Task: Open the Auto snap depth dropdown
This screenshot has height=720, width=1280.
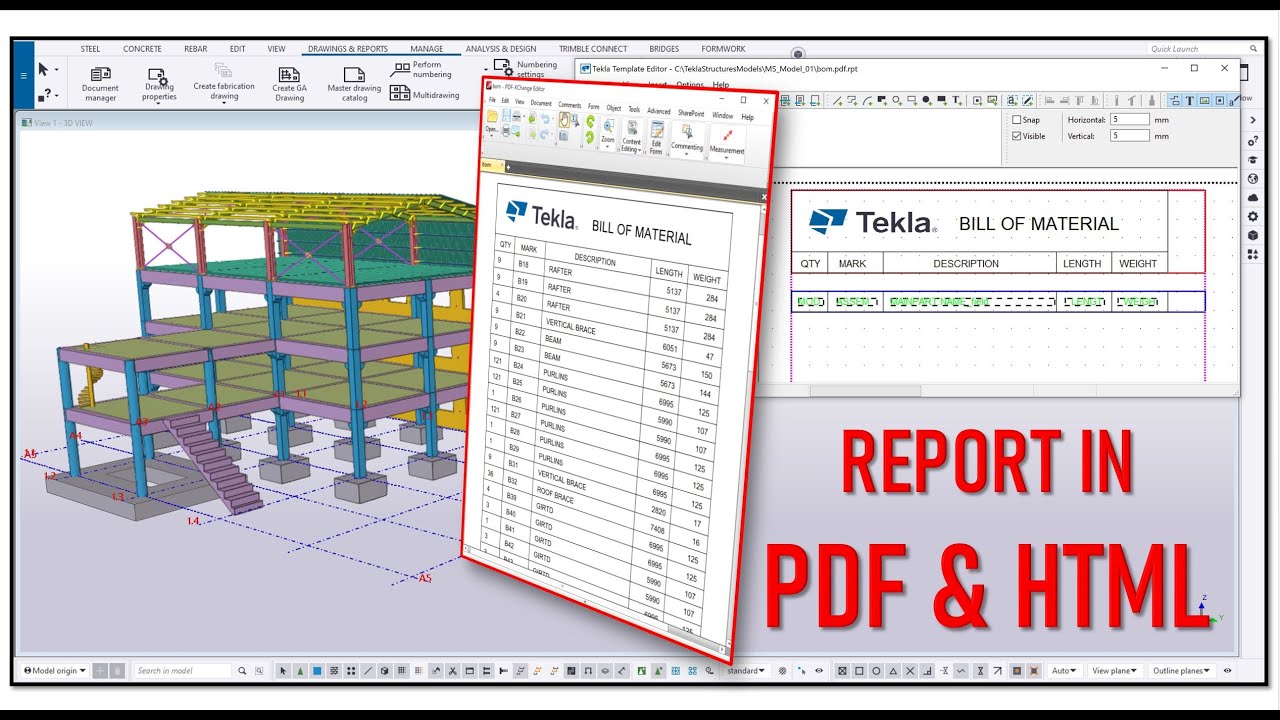Action: (x=1064, y=671)
